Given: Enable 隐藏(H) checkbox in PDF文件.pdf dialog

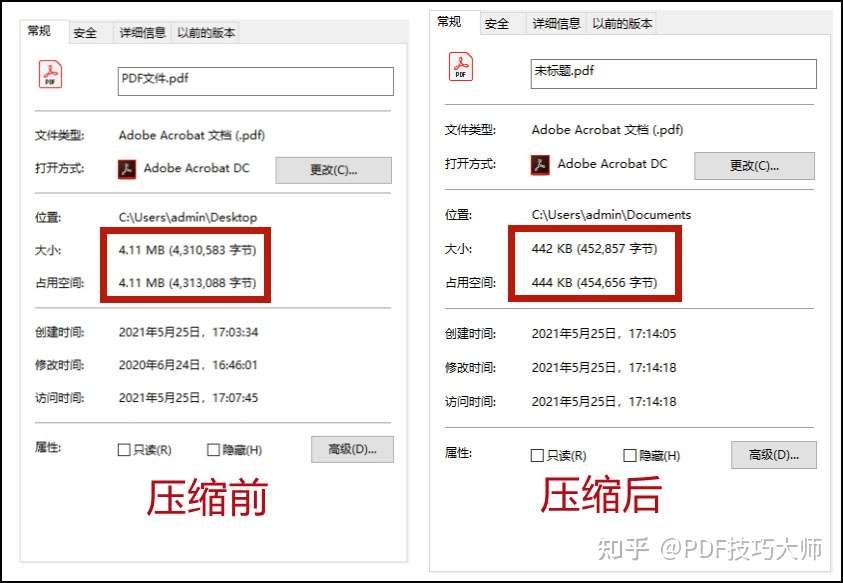Looking at the screenshot, I should (213, 450).
